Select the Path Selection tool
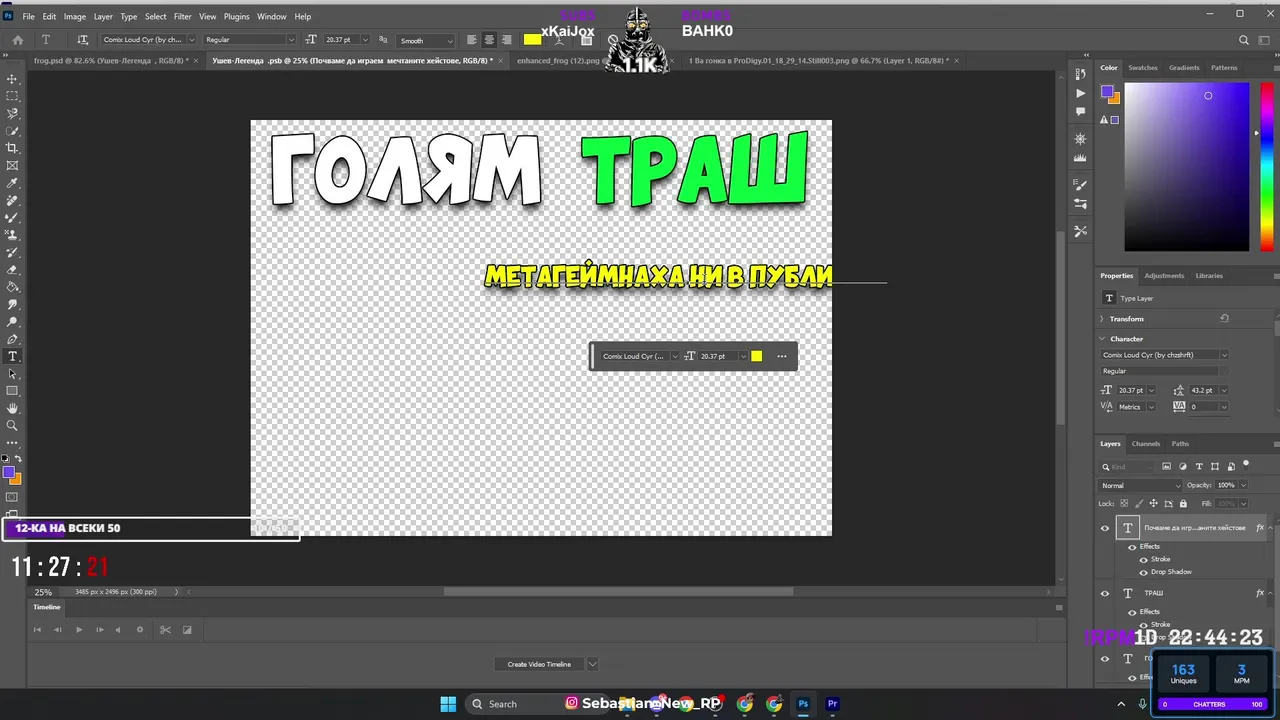Image resolution: width=1280 pixels, height=720 pixels. [12, 373]
